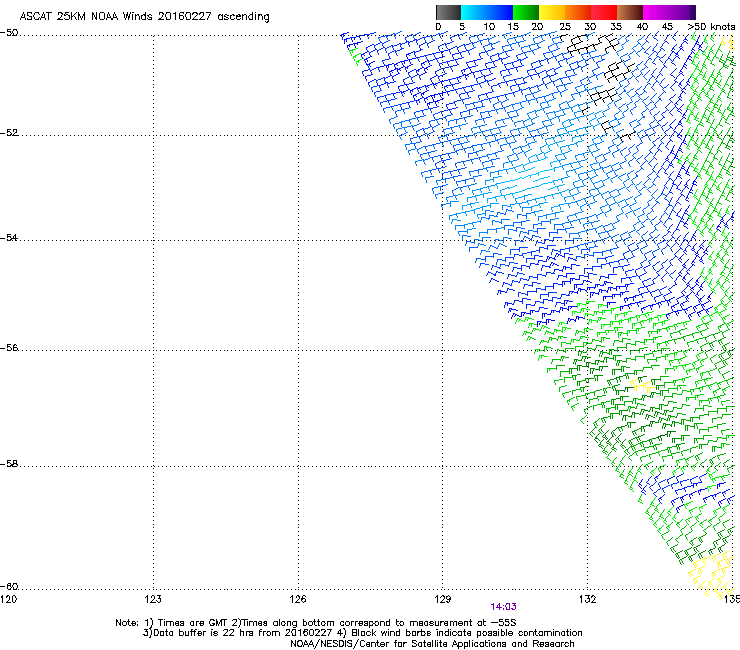Click the blue 10-15 knots color segment
The height and width of the screenshot is (650, 740).
point(500,12)
